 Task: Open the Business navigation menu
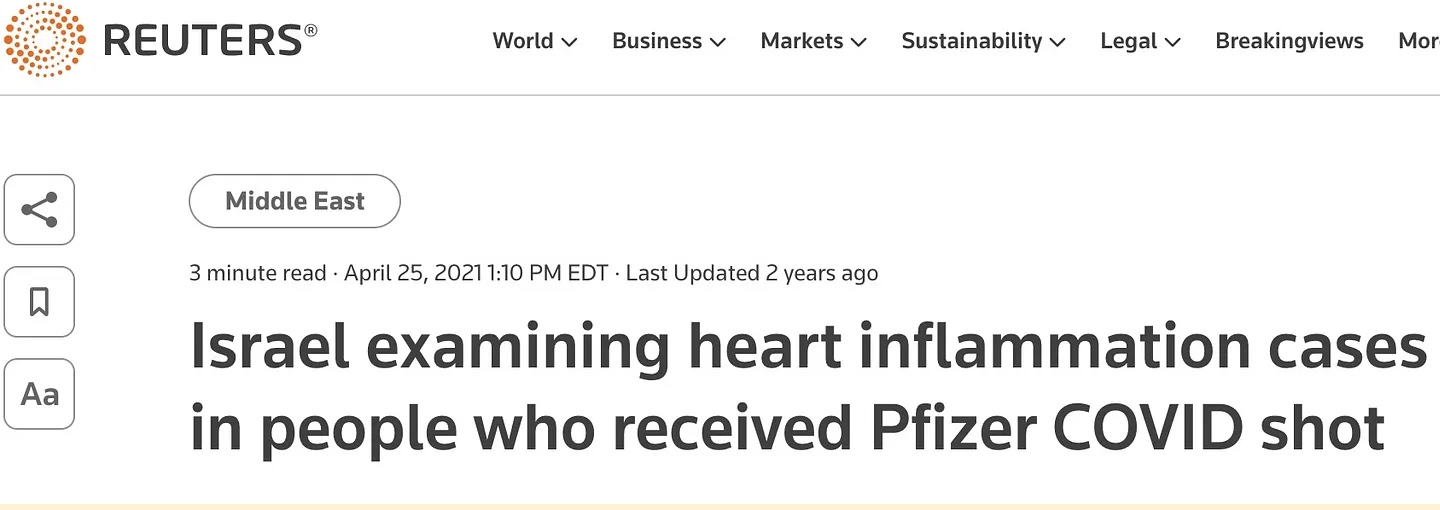(657, 41)
